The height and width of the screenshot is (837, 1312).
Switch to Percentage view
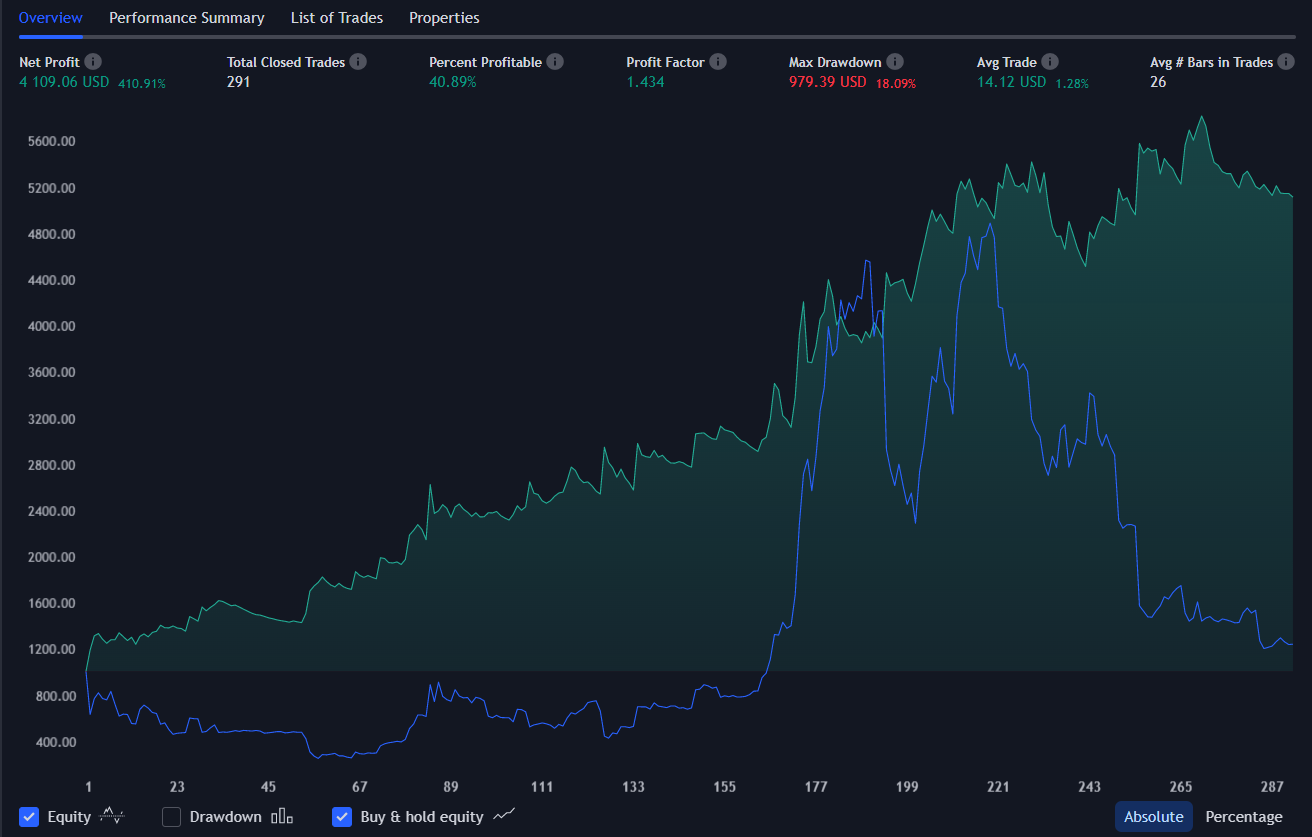tap(1243, 816)
